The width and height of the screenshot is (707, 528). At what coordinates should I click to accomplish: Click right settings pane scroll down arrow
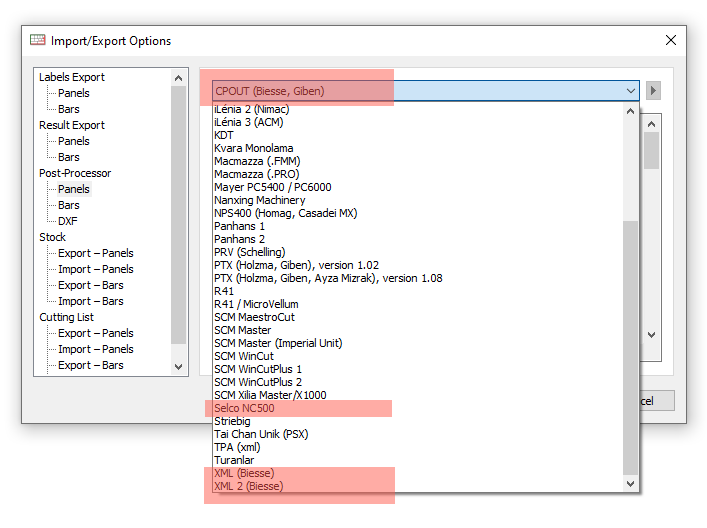[x=651, y=335]
